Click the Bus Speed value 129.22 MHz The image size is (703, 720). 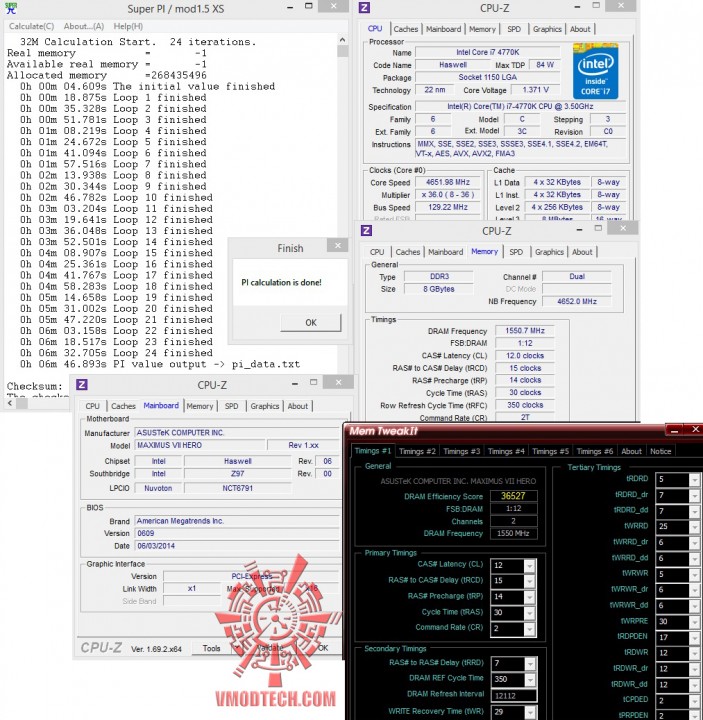pyautogui.click(x=448, y=207)
